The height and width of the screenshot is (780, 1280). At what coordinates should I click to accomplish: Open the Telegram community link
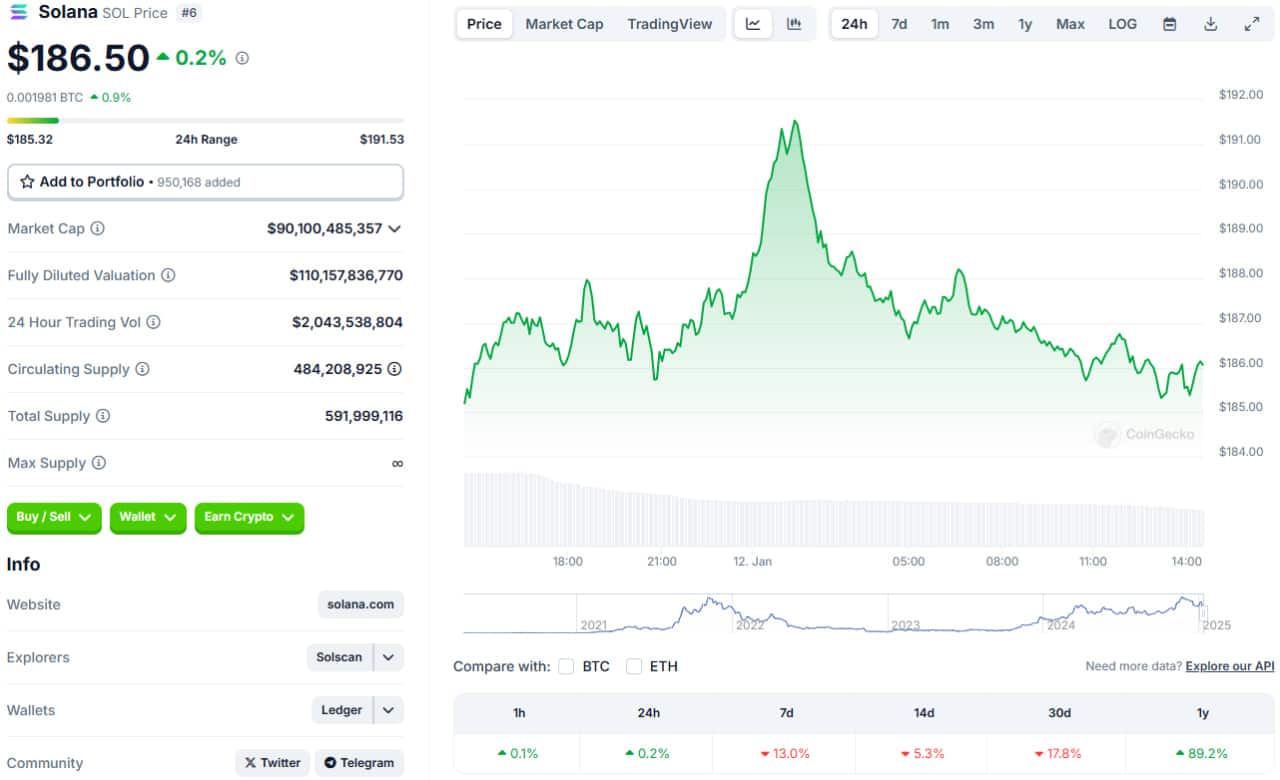point(359,763)
